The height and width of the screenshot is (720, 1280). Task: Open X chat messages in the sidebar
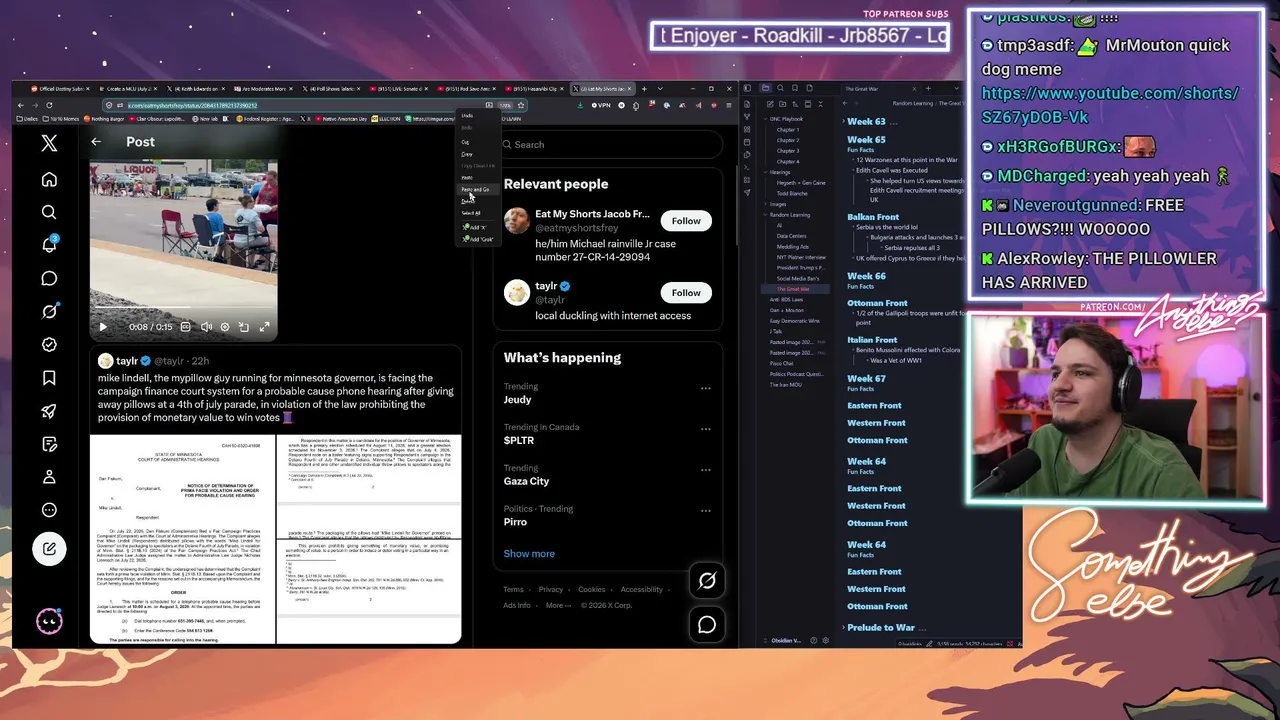[49, 278]
